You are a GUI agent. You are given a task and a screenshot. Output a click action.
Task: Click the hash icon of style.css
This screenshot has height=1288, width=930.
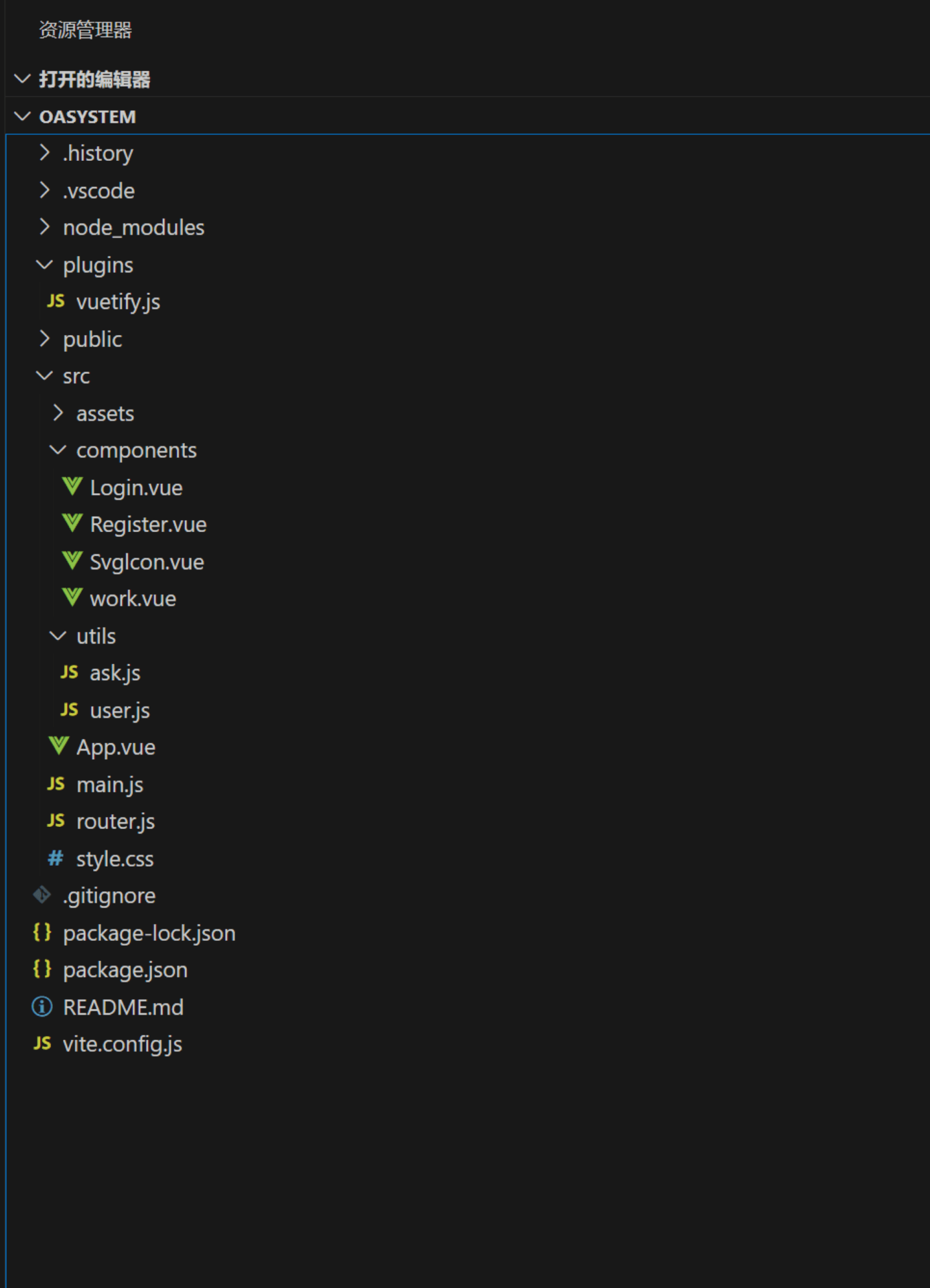(56, 858)
